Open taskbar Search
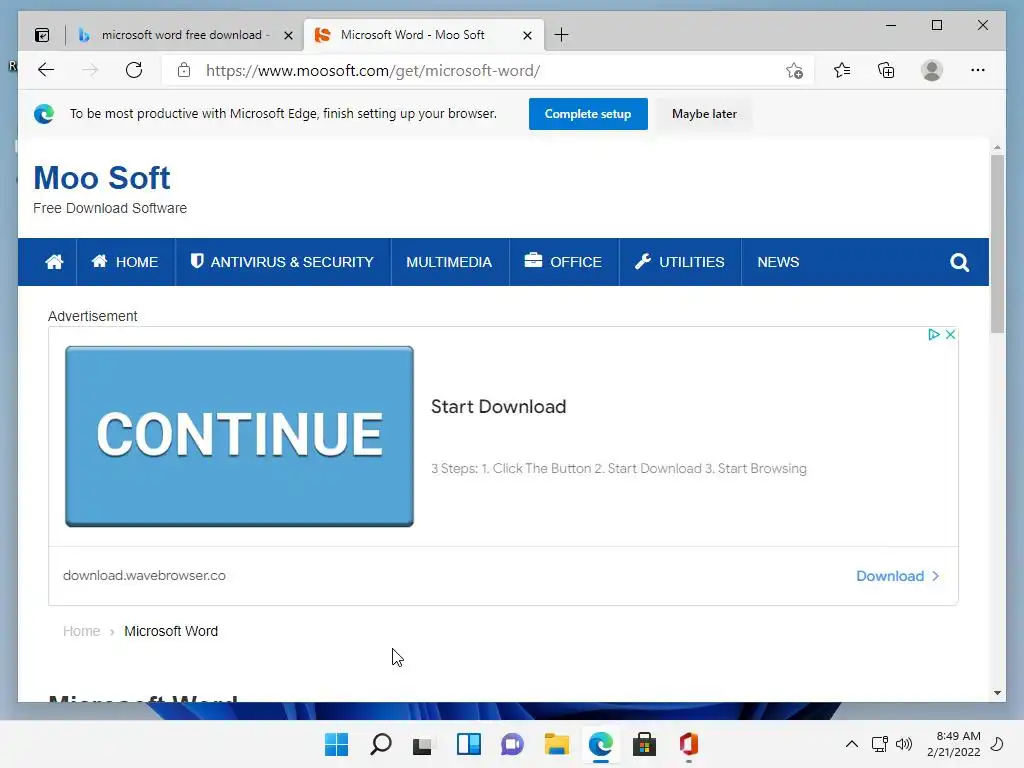Viewport: 1024px width, 768px height. pos(381,744)
